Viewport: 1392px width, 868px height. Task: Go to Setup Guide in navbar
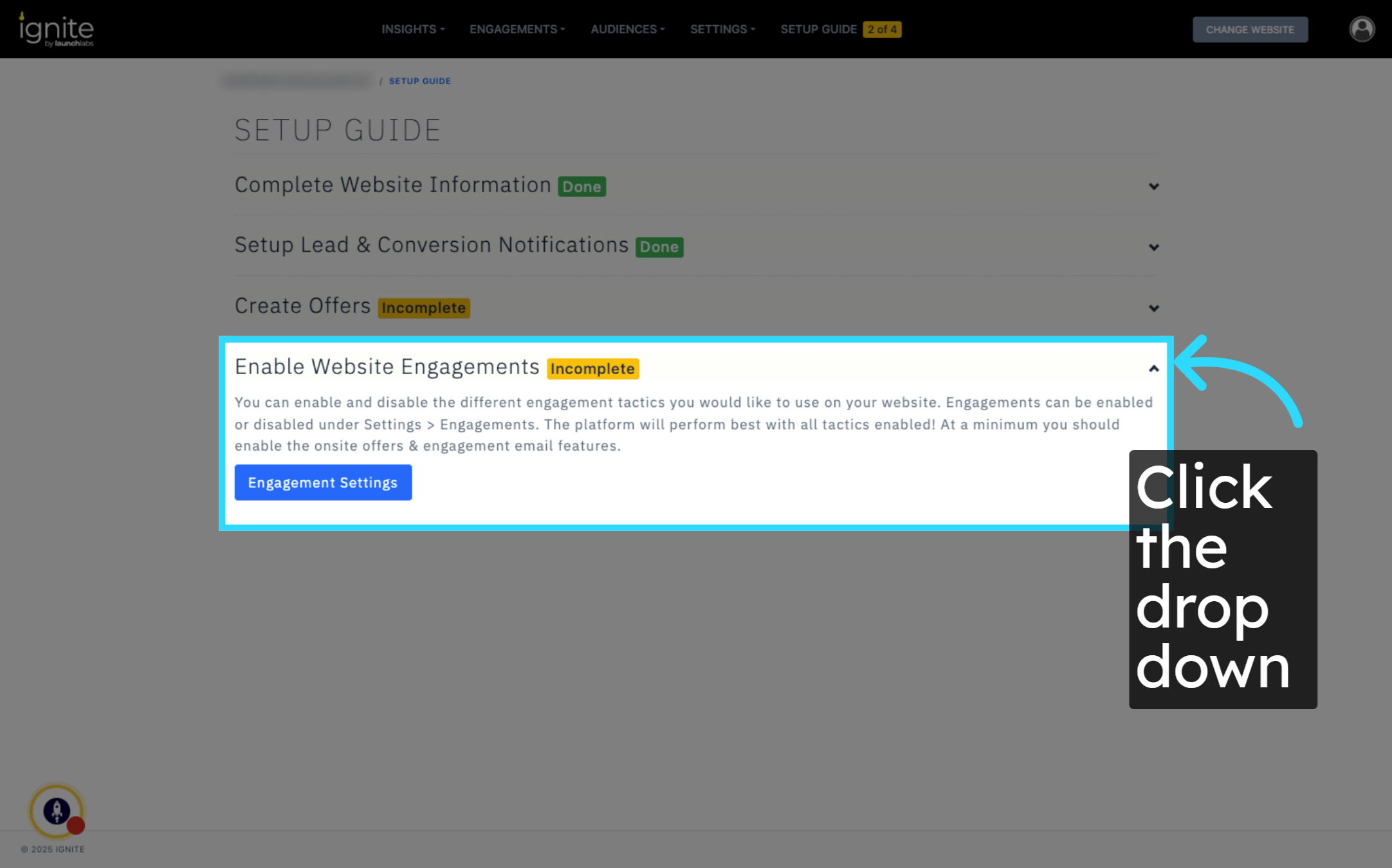tap(818, 30)
